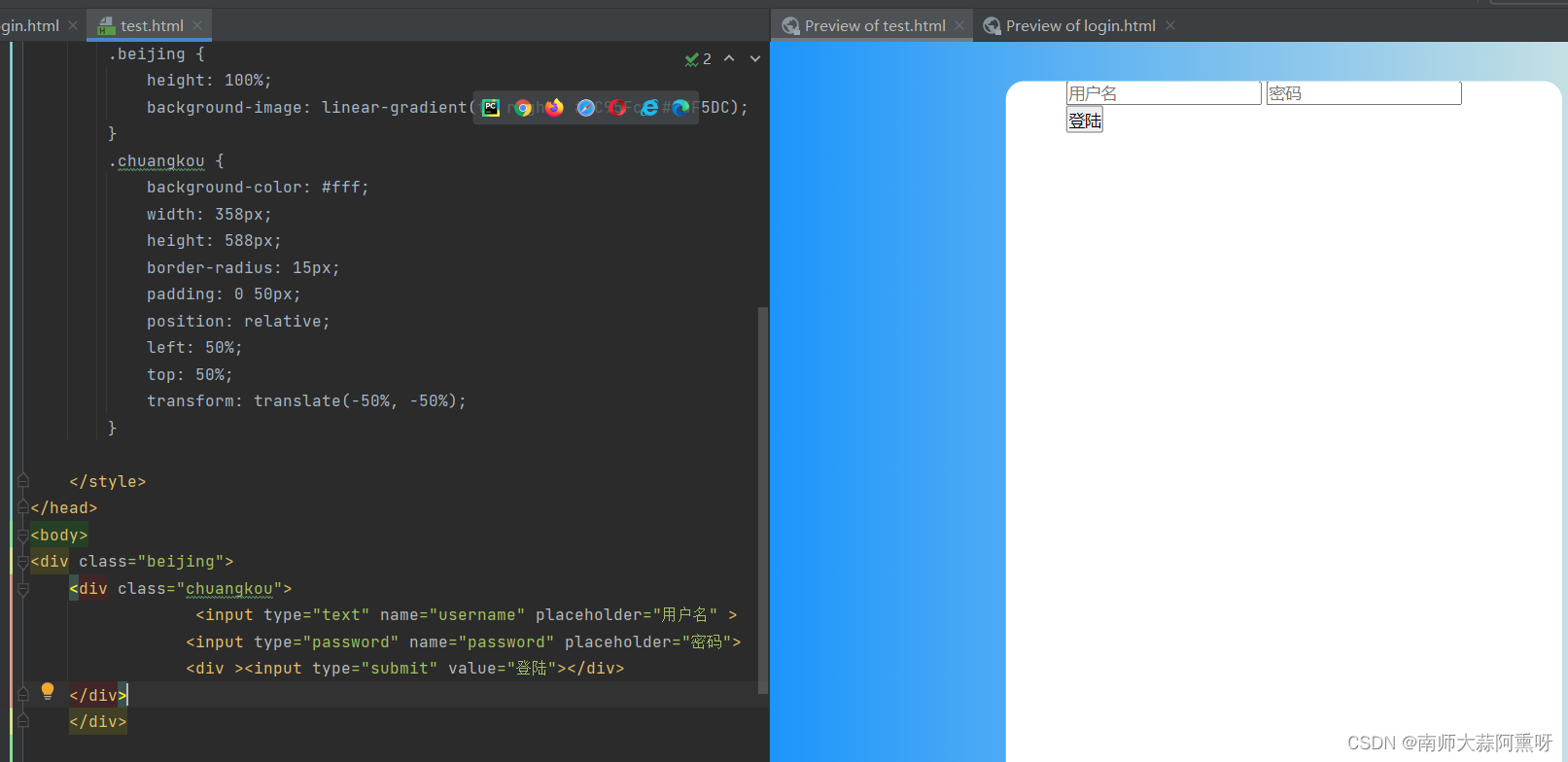The image size is (1568, 762).
Task: Click 'background-color: #fff;' line
Action: (x=258, y=188)
